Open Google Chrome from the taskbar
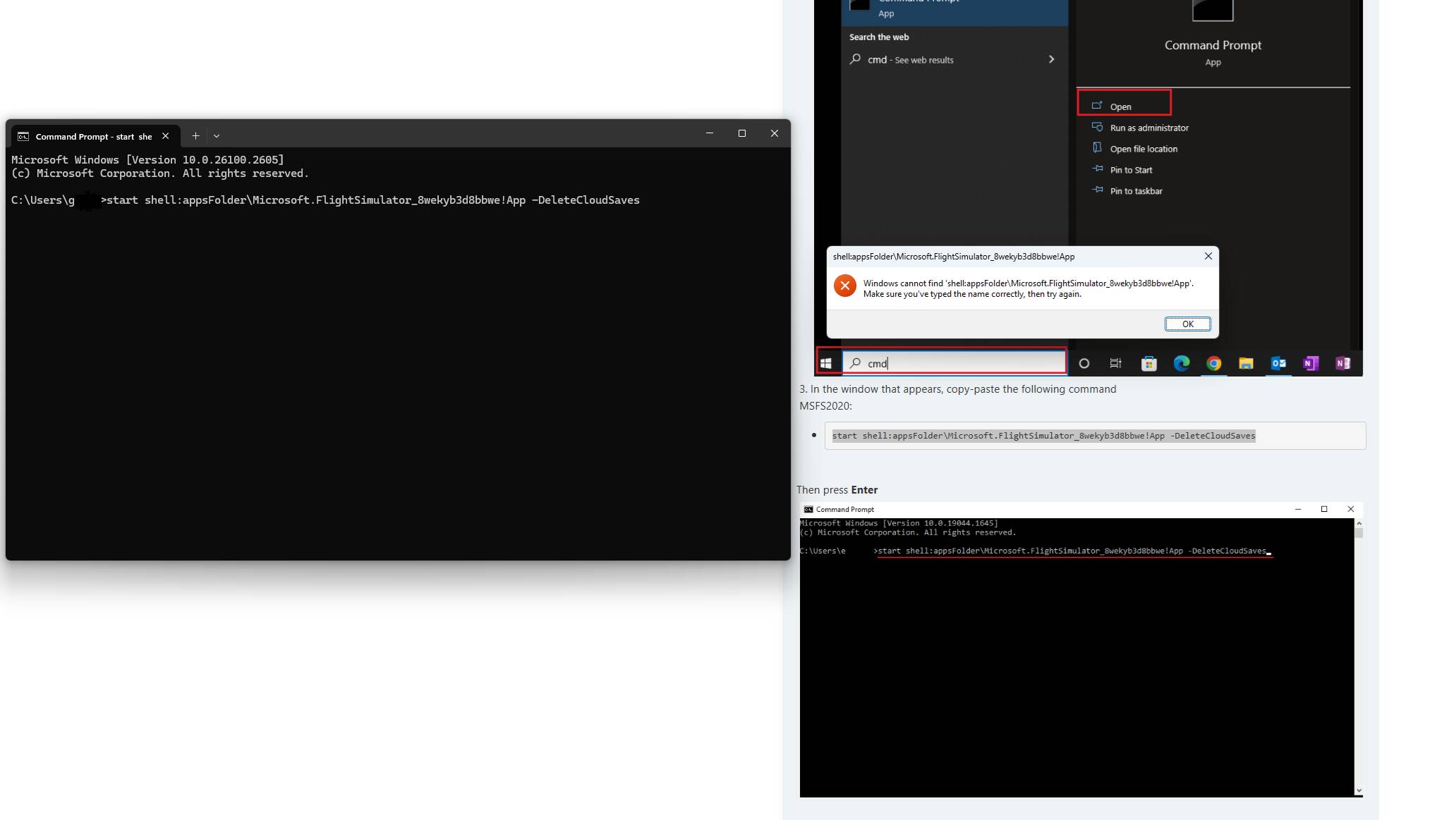The image size is (1456, 820). coord(1213,363)
